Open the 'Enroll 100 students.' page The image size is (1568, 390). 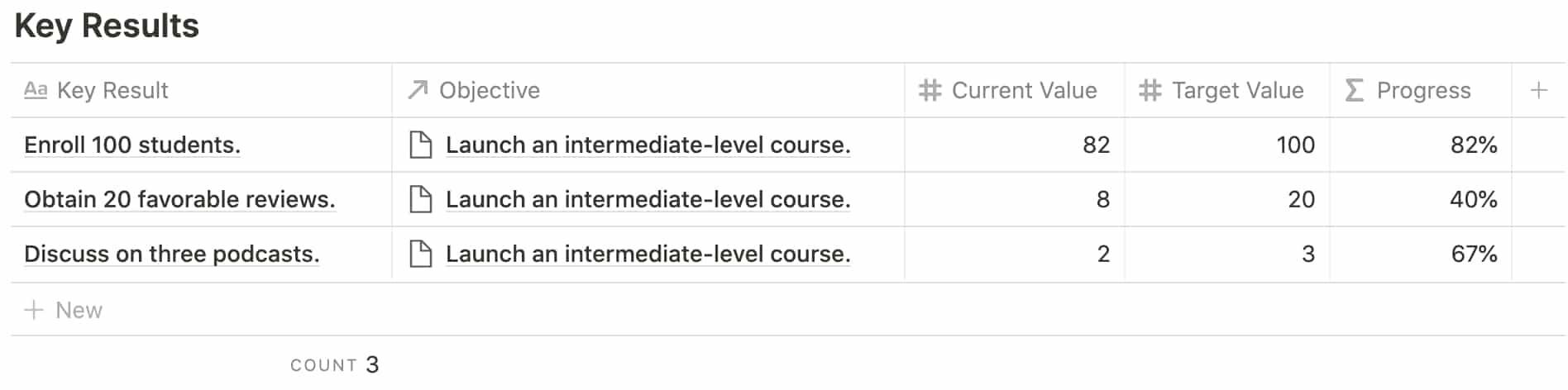point(132,145)
